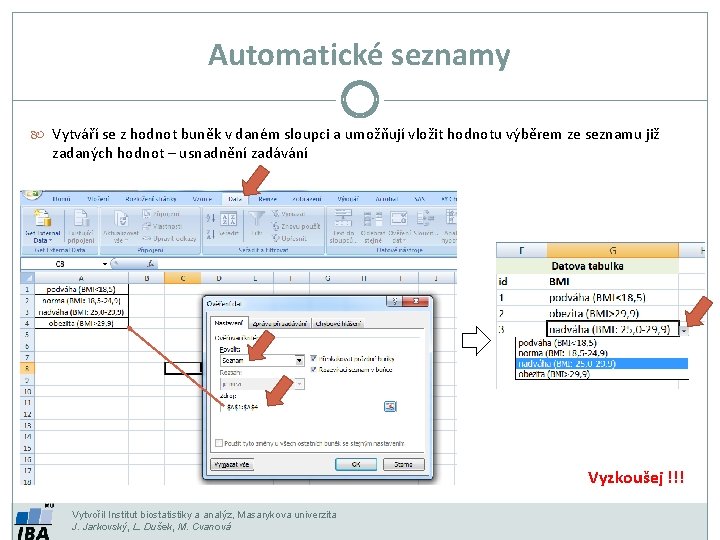Viewport: 720px width, 540px height.
Task: Open the Revize ribbon tab
Action: (x=267, y=199)
